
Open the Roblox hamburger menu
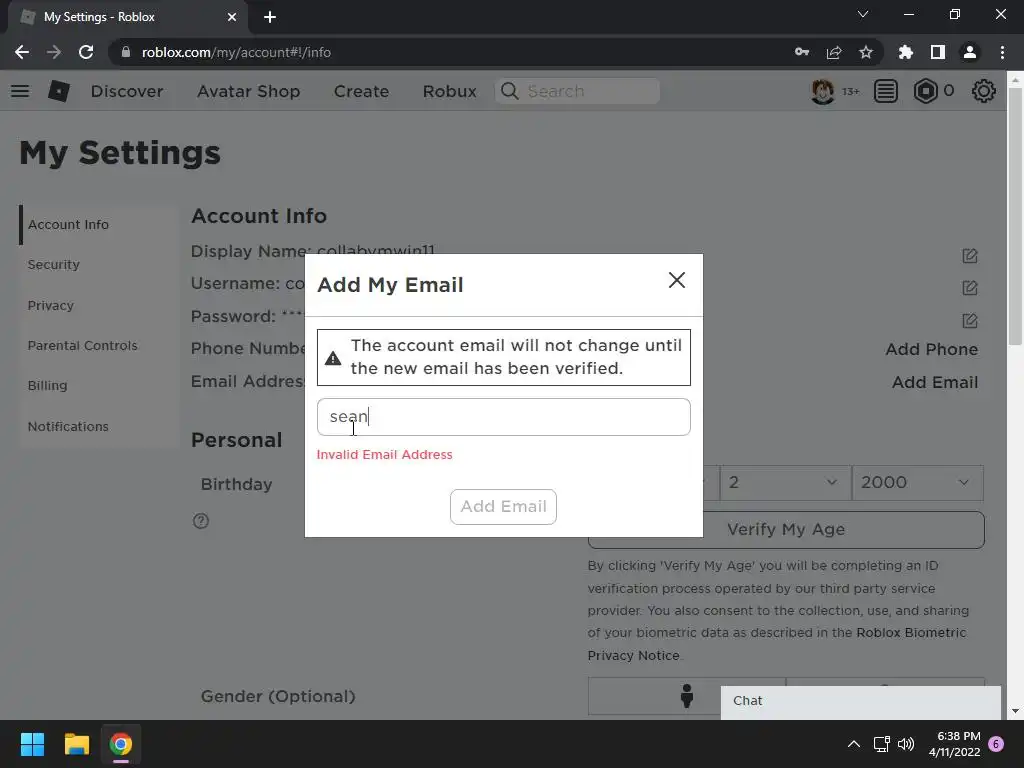(x=20, y=91)
